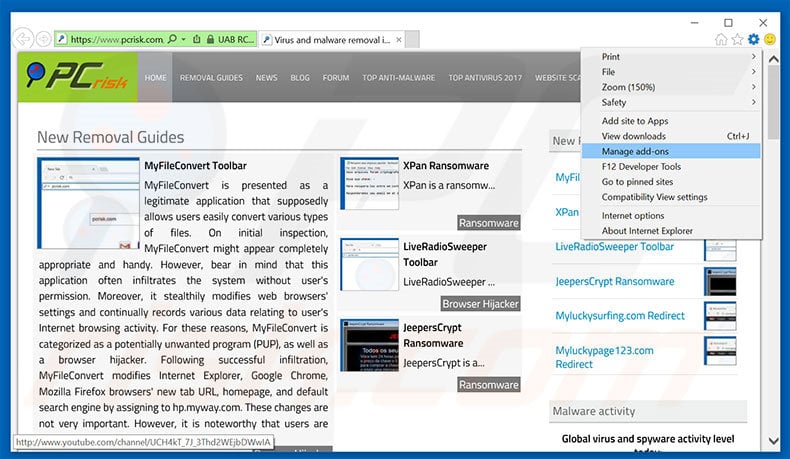Click the Favorites star icon
This screenshot has height=459, width=790.
[x=737, y=39]
